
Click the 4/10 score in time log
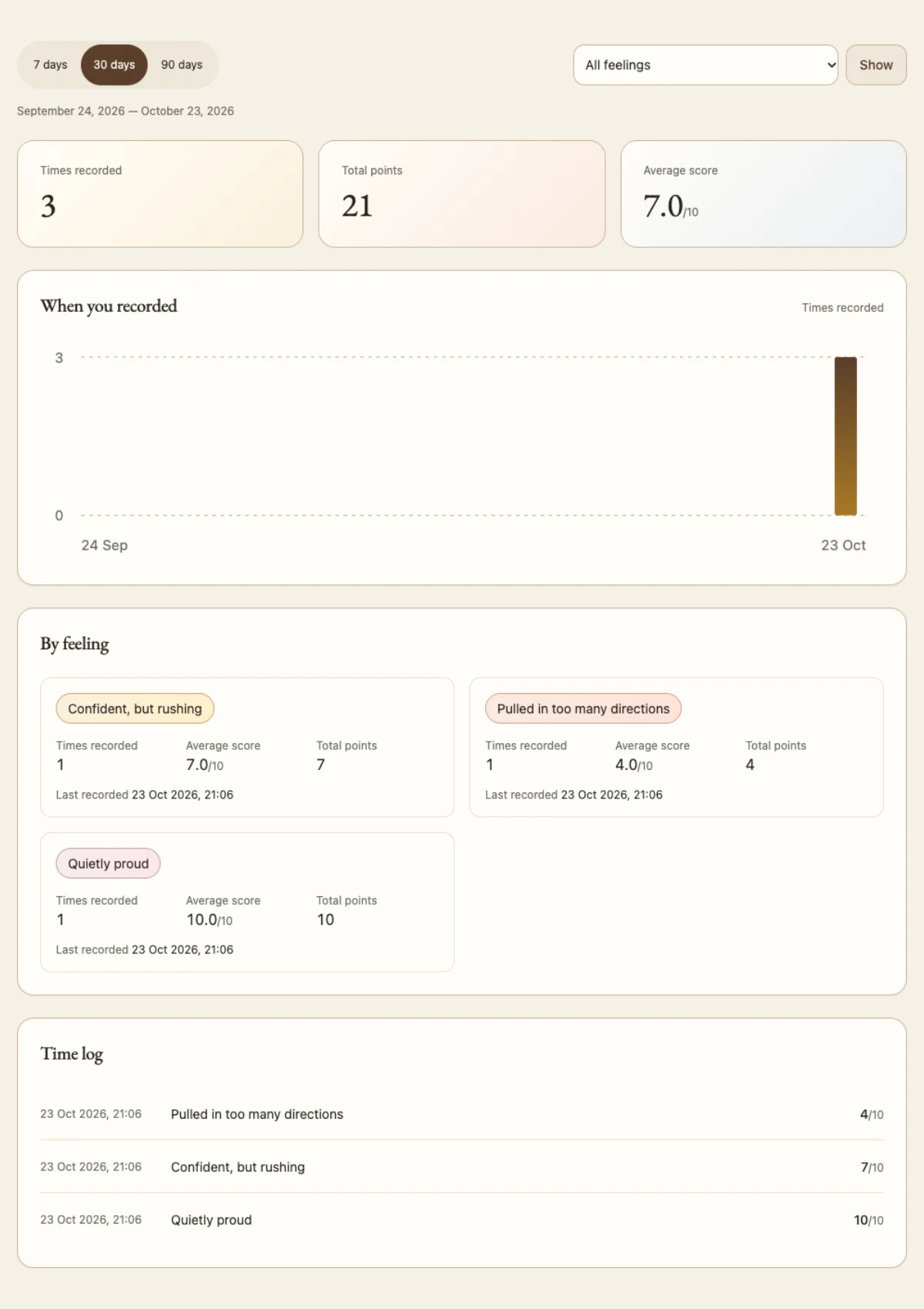click(x=872, y=1114)
